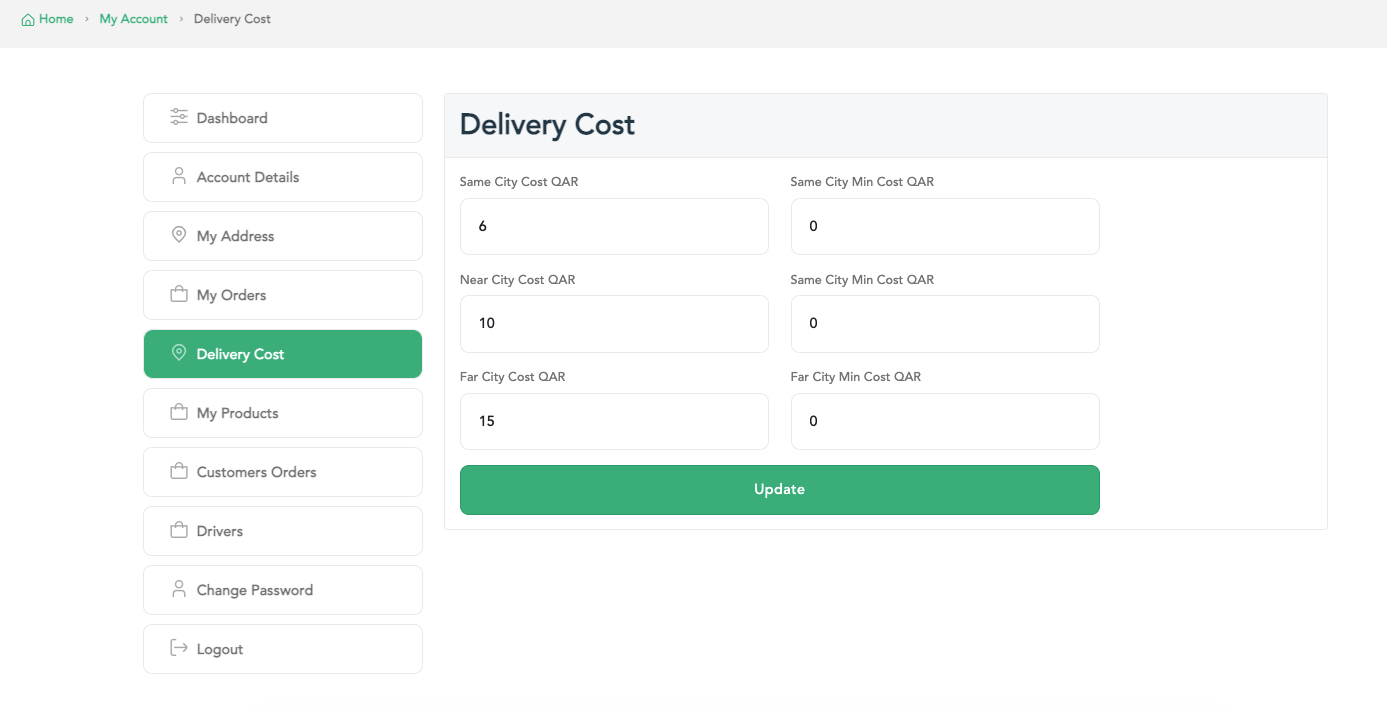Click the Dashboard sliders icon
Image resolution: width=1387 pixels, height=706 pixels.
click(x=179, y=117)
